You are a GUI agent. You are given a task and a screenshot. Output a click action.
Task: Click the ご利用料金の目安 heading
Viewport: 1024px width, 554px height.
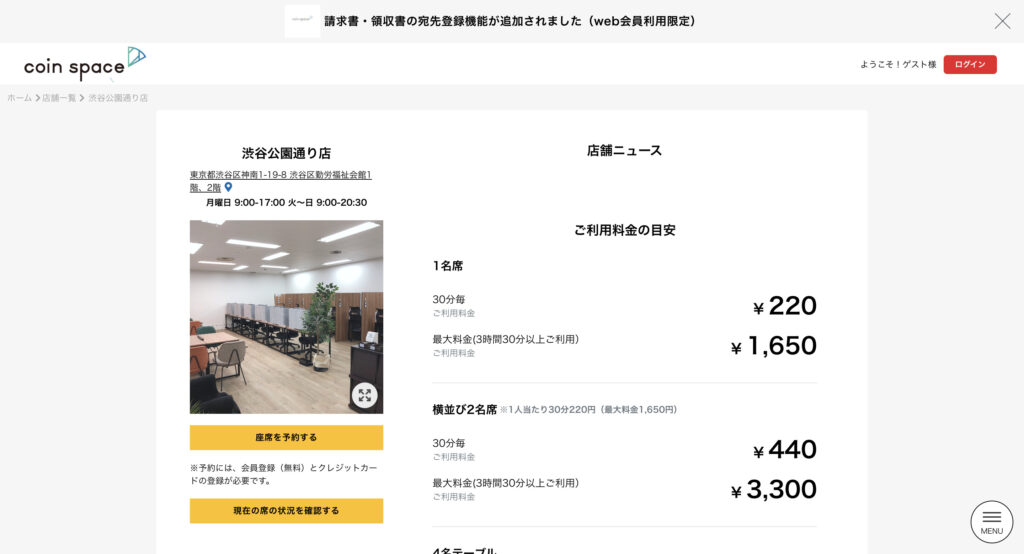[x=624, y=230]
